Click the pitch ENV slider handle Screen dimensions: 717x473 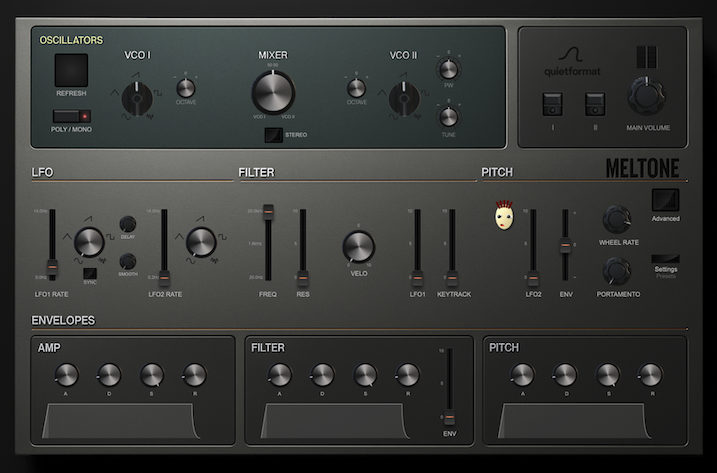(x=565, y=245)
